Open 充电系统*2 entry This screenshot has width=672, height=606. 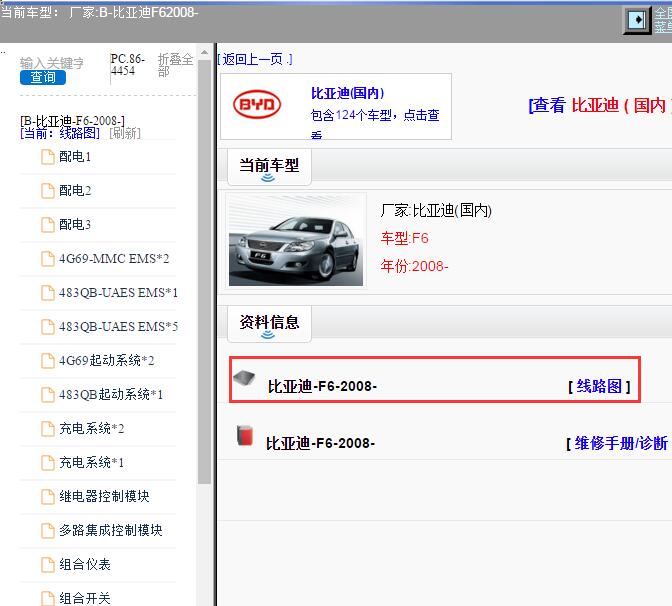92,429
